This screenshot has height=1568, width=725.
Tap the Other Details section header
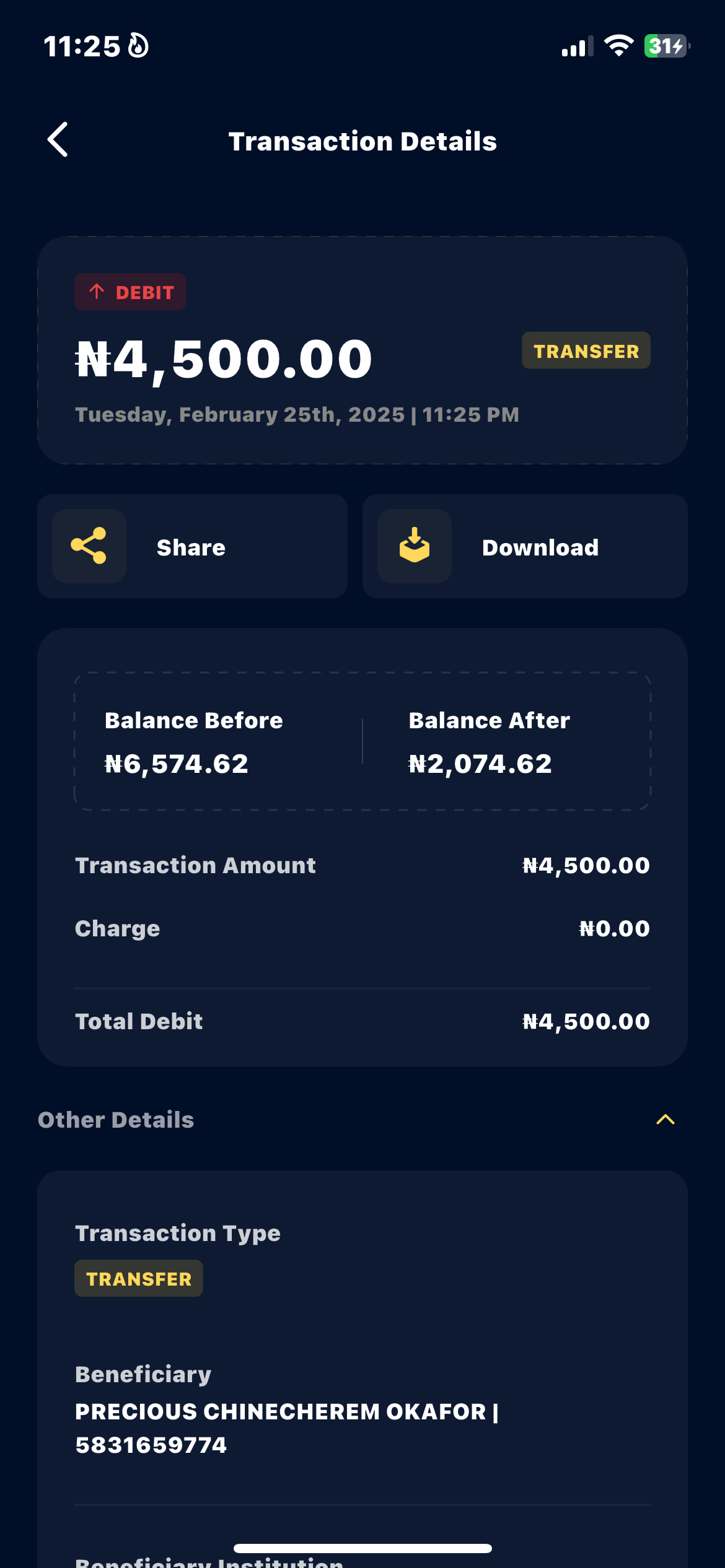click(116, 1120)
